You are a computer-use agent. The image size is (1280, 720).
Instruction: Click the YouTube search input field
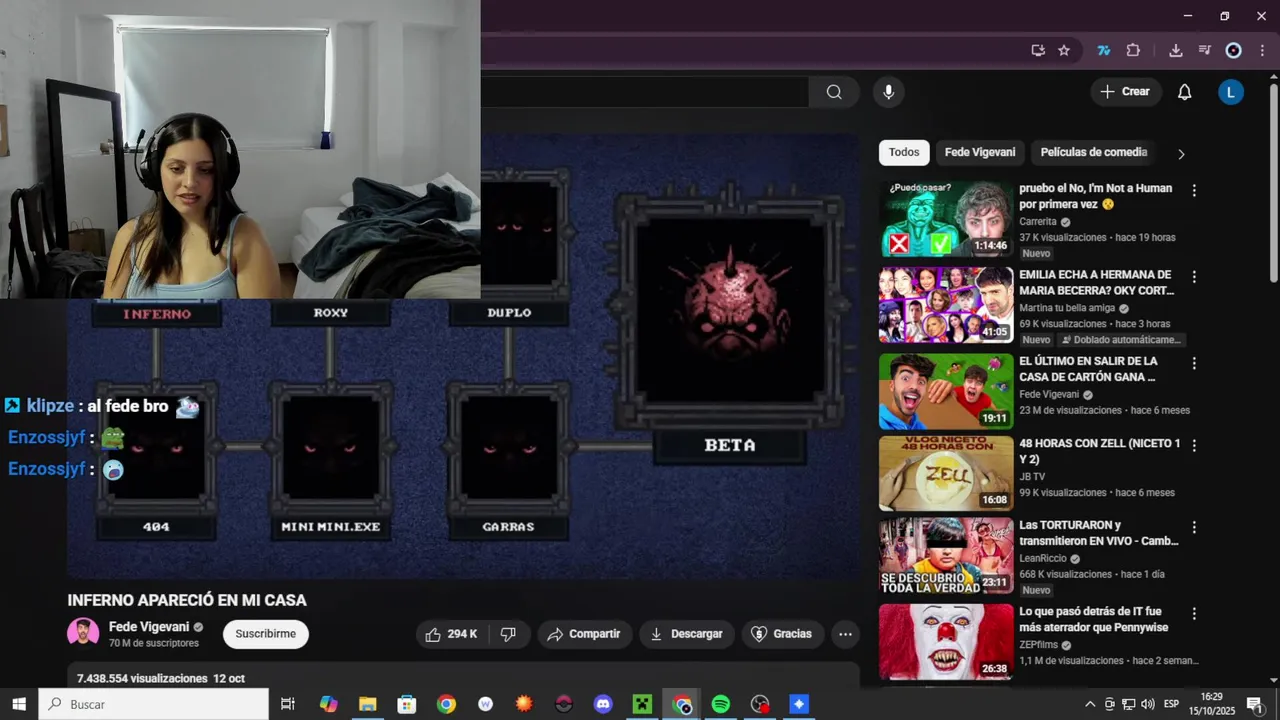click(645, 92)
